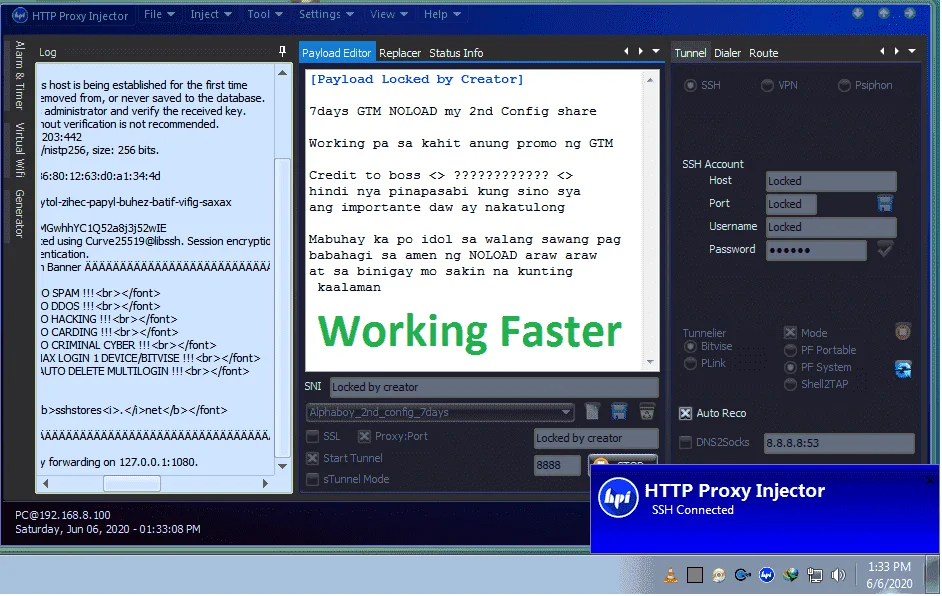Viewport: 942px width, 596px height.
Task: Click the Internet Download Manager globe tray icon
Action: (x=791, y=575)
